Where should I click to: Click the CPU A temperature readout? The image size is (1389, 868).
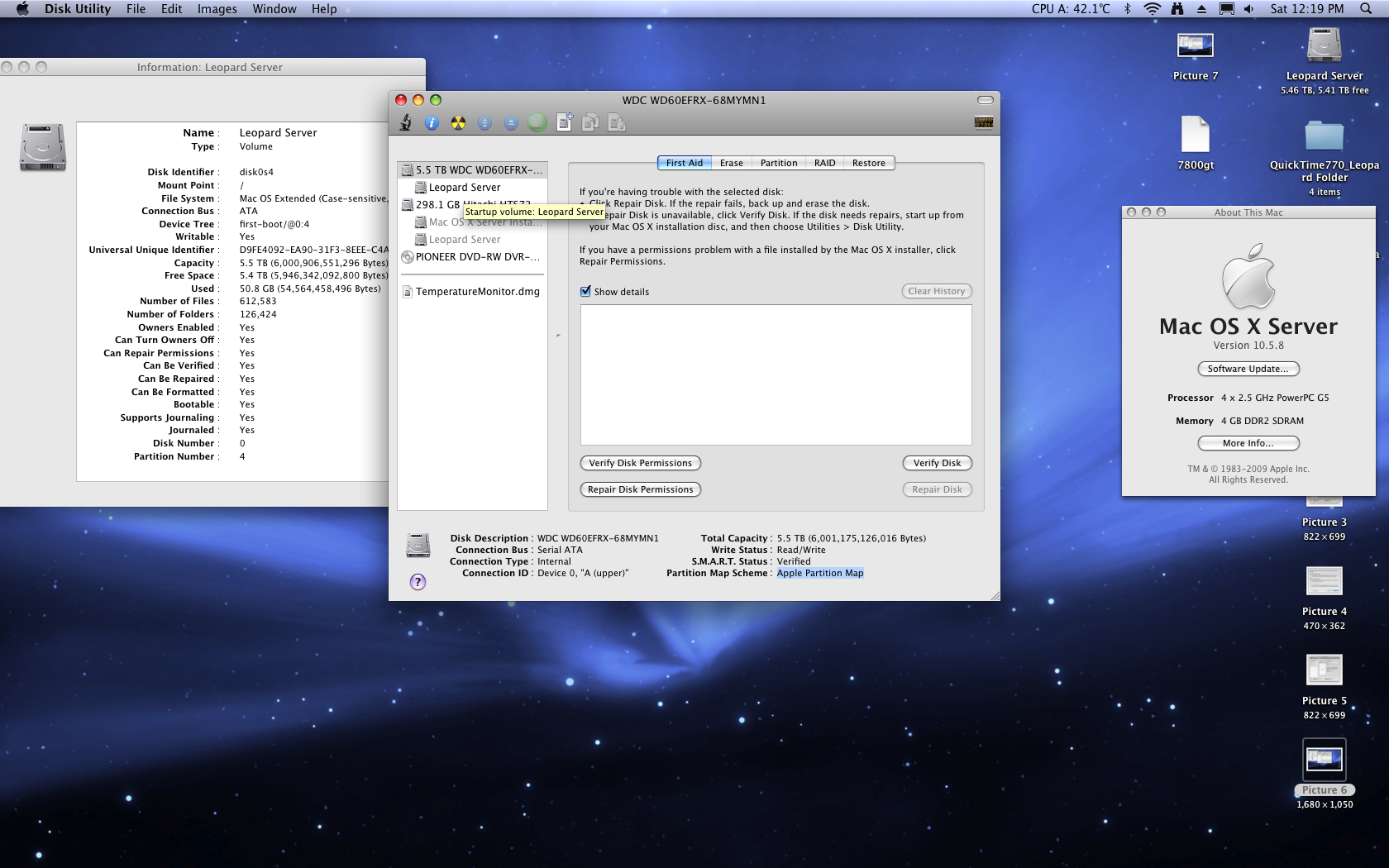coord(1071,9)
